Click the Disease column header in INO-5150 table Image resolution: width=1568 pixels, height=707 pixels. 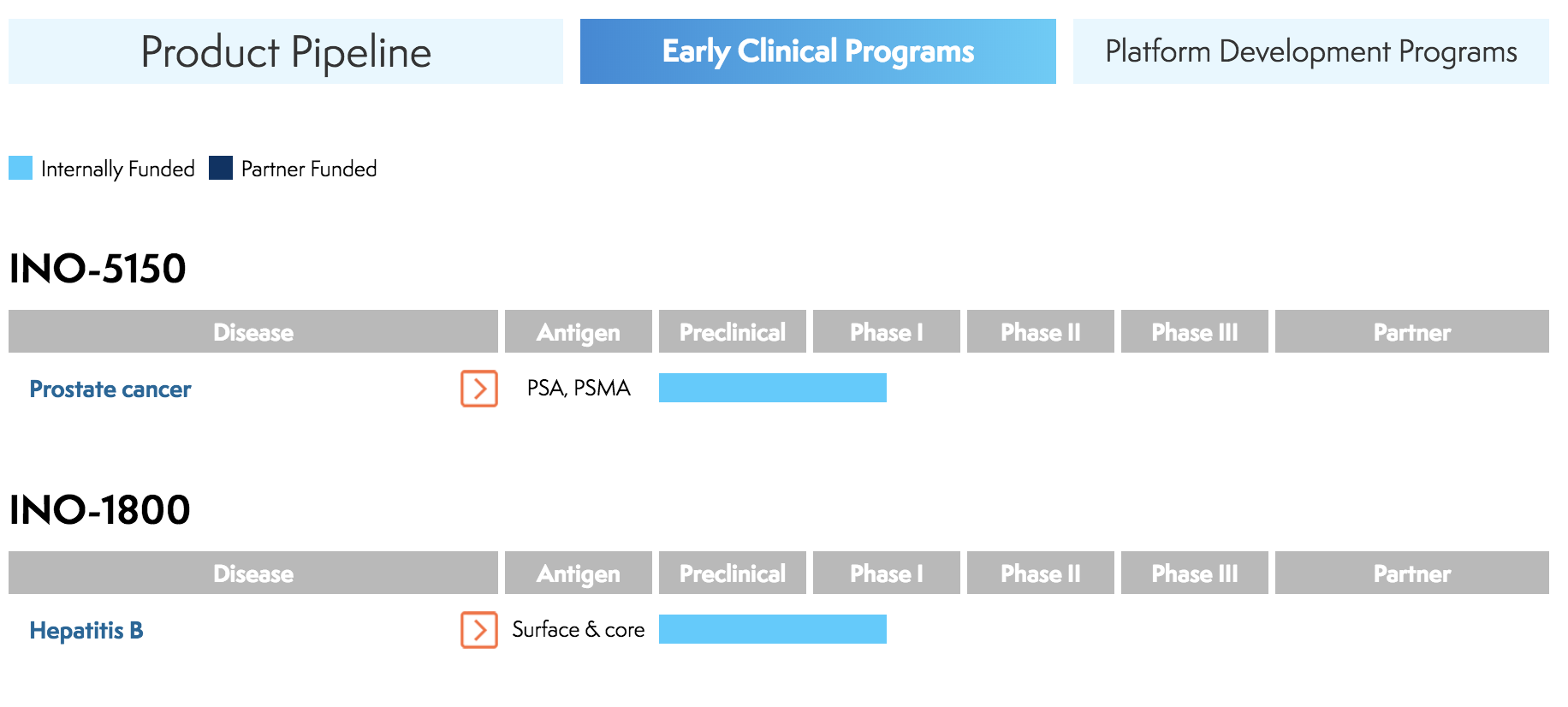252,332
